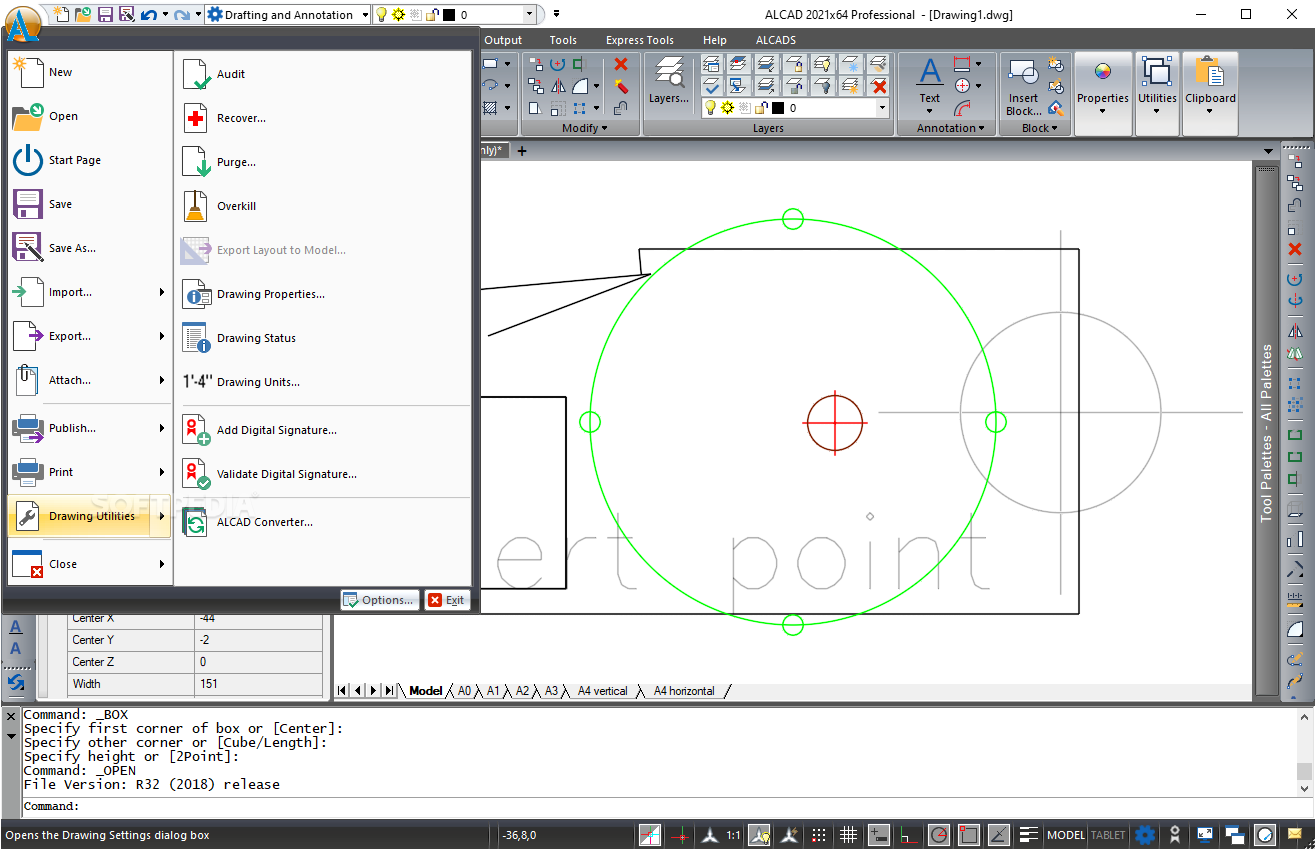Screen dimensions: 1316x850
Task: Toggle snap dots in status bar
Action: coord(818,835)
